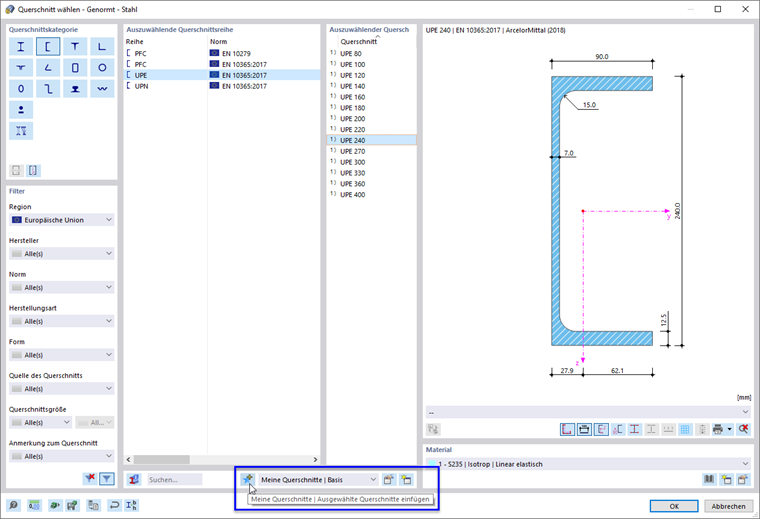Select UPE 400 in the cross-section list
The image size is (760, 519).
(371, 194)
